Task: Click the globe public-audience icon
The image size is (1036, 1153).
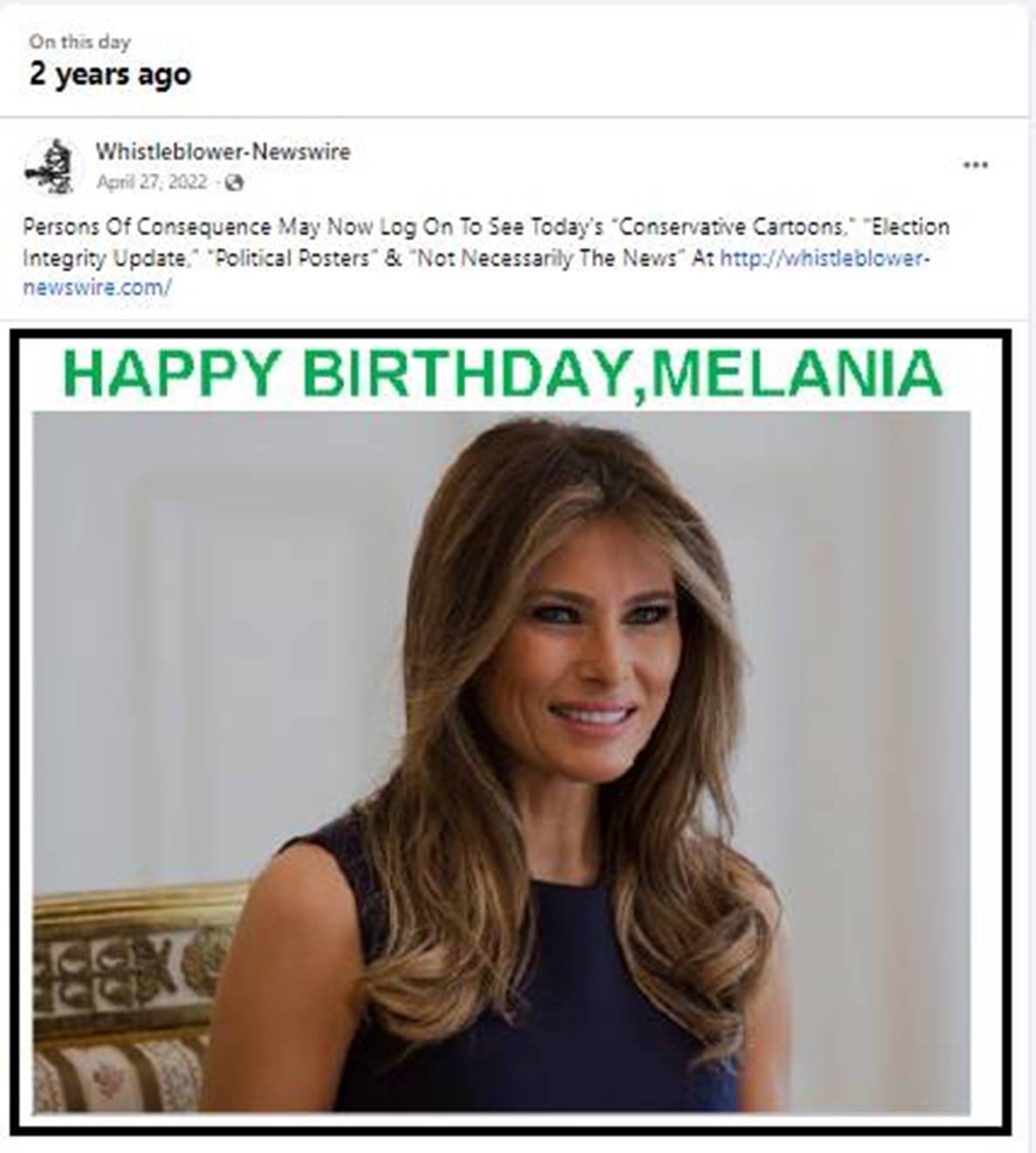Action: click(234, 182)
